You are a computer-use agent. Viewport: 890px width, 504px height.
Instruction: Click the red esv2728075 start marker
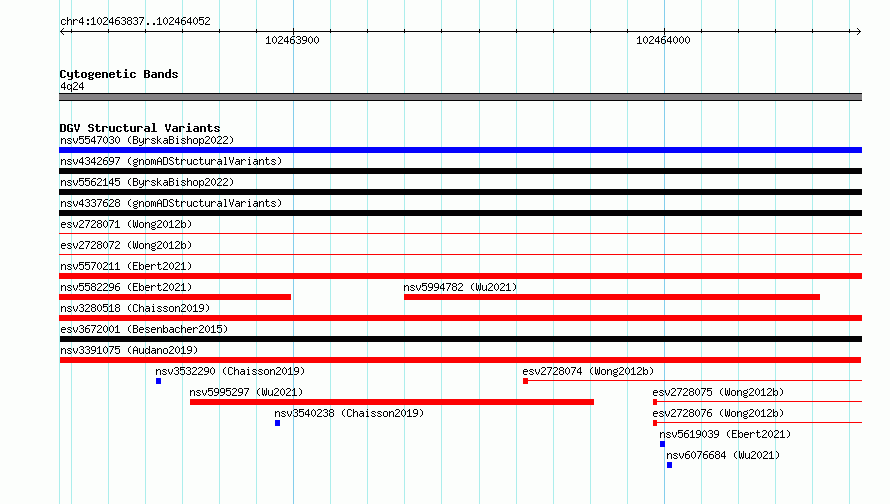[655, 402]
